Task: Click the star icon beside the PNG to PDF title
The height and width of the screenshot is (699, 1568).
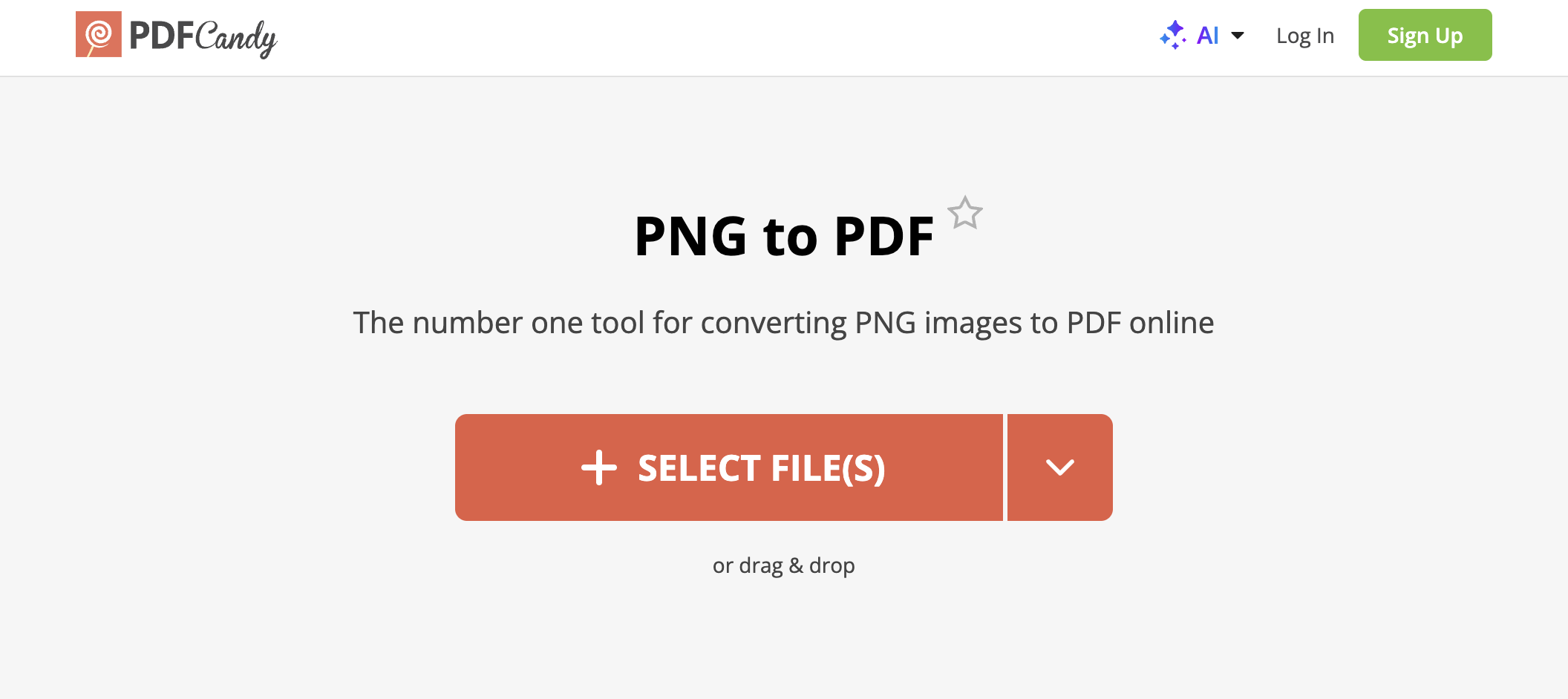Action: click(966, 214)
